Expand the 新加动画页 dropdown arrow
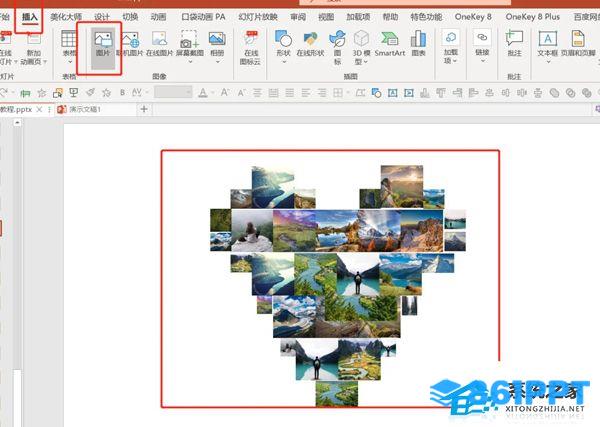600x427 pixels. click(x=45, y=61)
